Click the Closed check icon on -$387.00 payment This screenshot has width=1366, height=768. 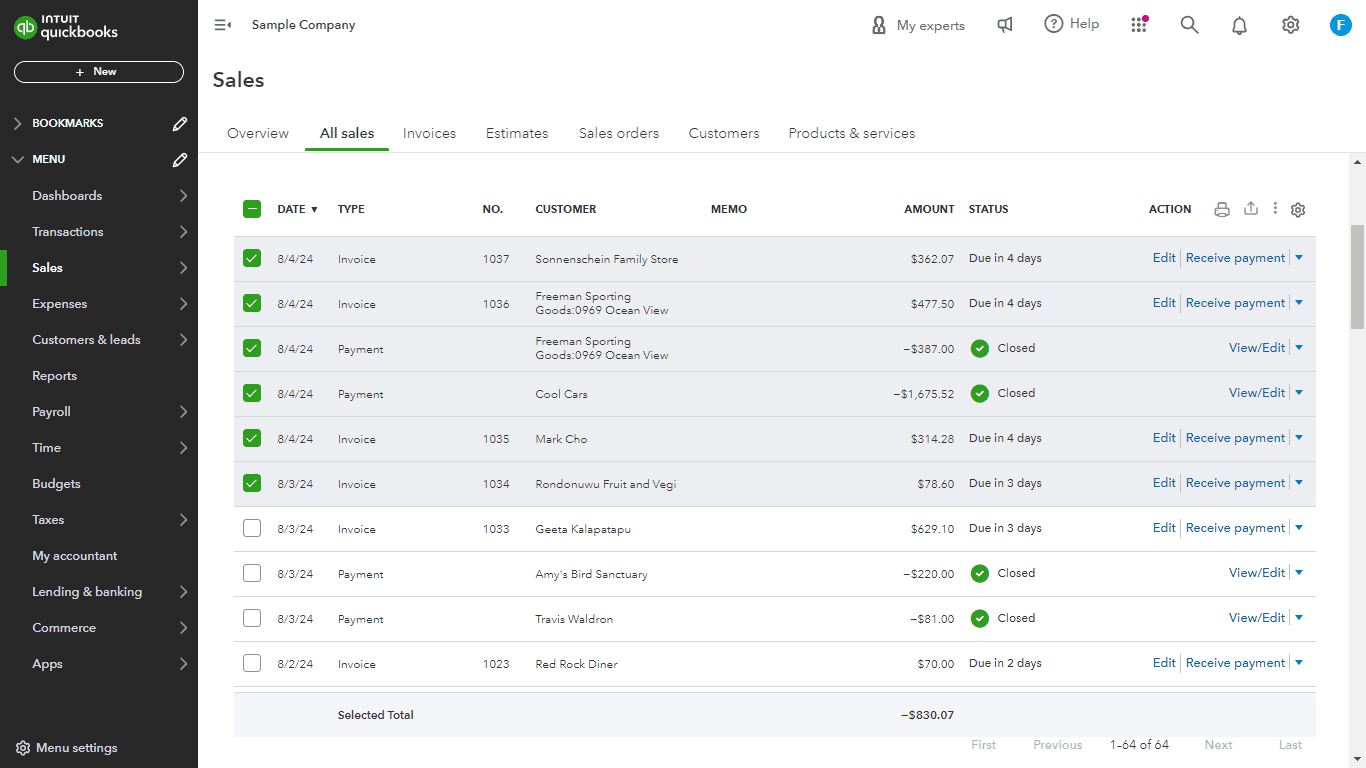coord(980,348)
